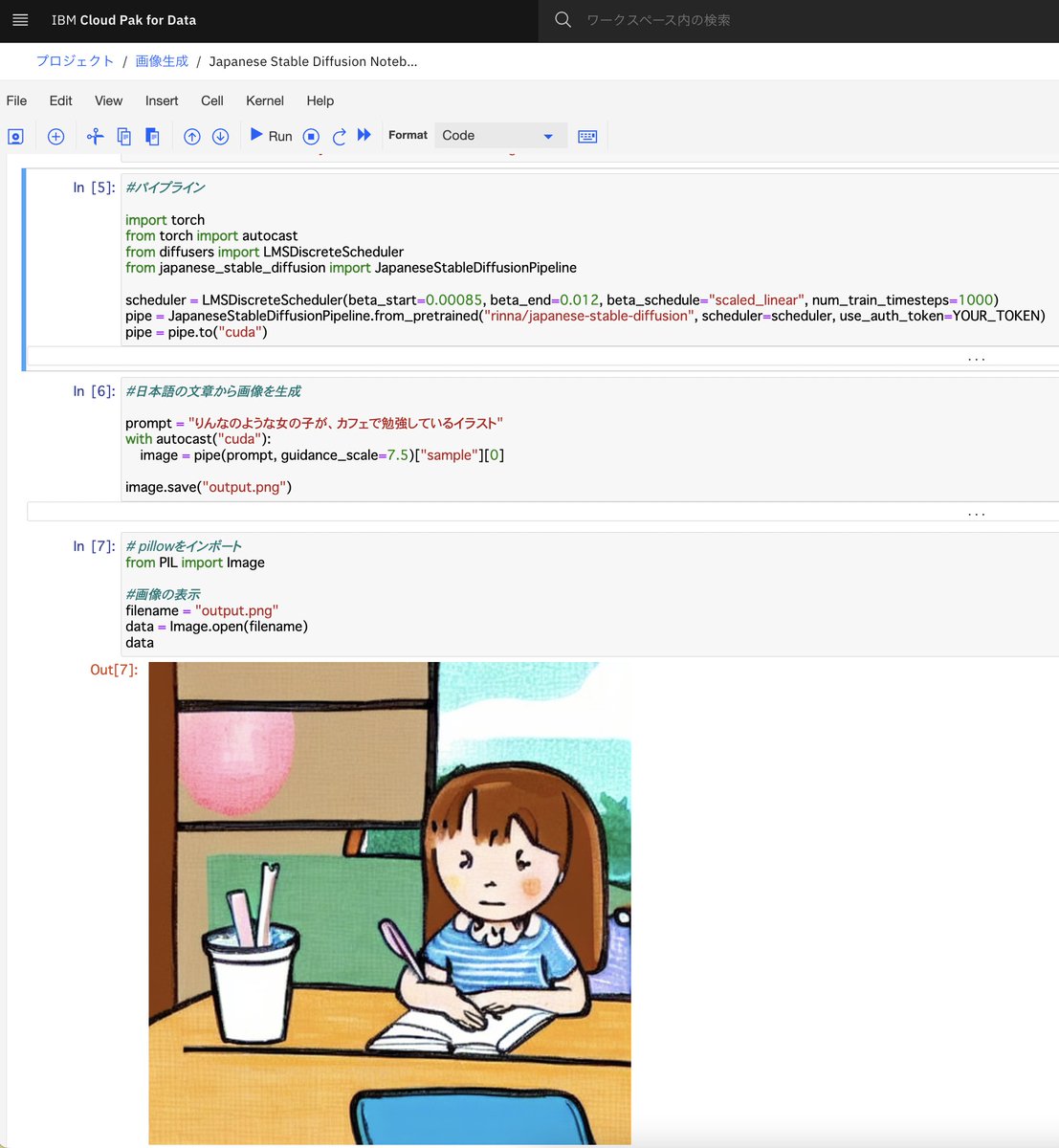Viewport: 1059px width, 1148px height.
Task: Select code cell In [7]
Action: pyautogui.click(x=589, y=594)
